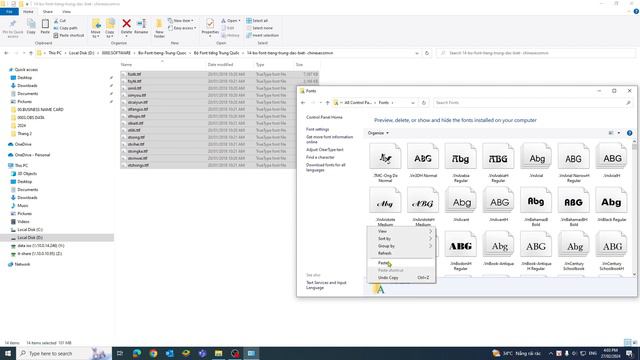Click Invert selection in ribbon
Image resolution: width=640 pixels, height=360 pixels.
(262, 35)
